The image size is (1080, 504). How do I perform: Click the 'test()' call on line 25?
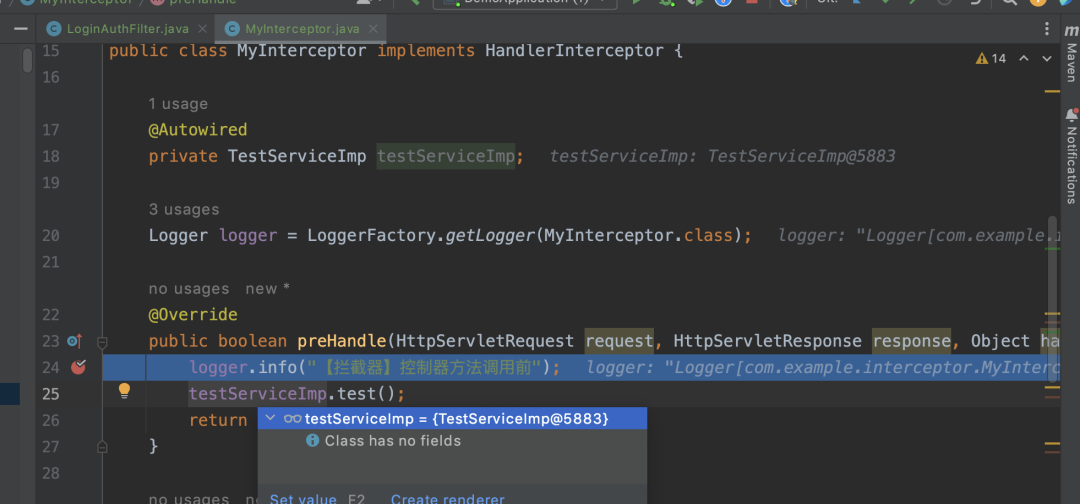click(366, 394)
